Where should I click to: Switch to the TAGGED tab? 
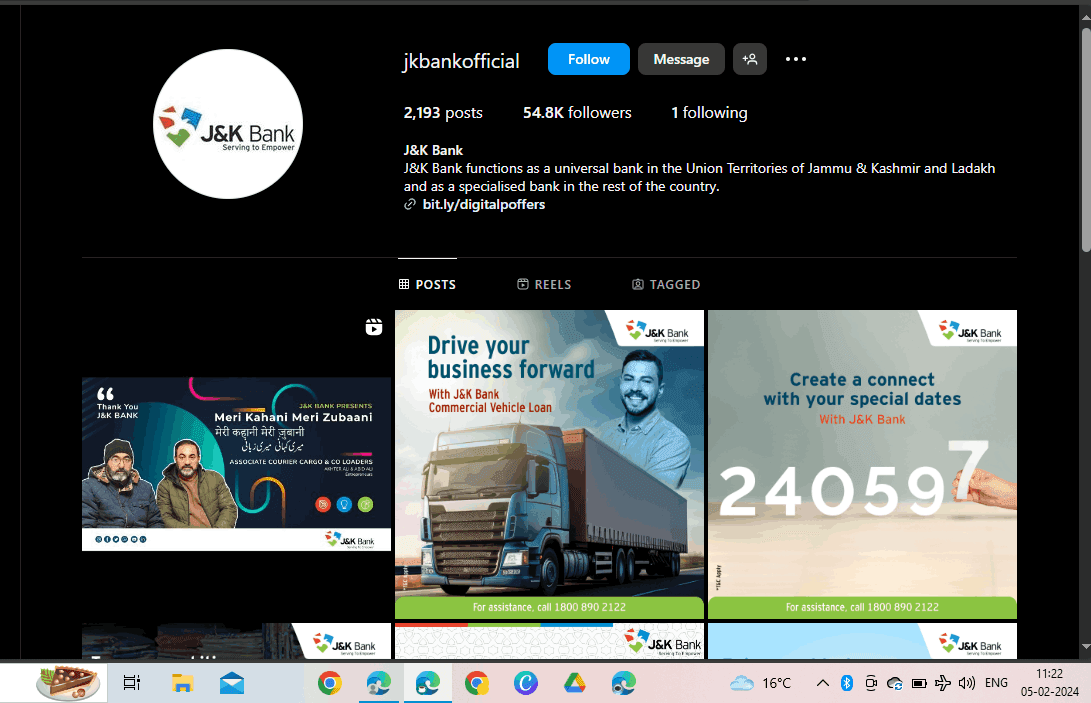[666, 284]
